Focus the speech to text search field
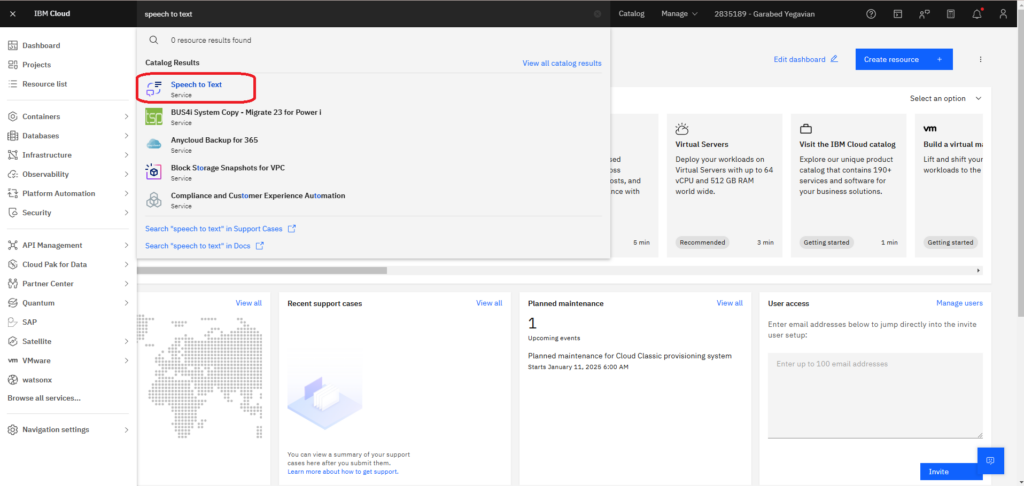This screenshot has height=486, width=1024. coord(372,14)
